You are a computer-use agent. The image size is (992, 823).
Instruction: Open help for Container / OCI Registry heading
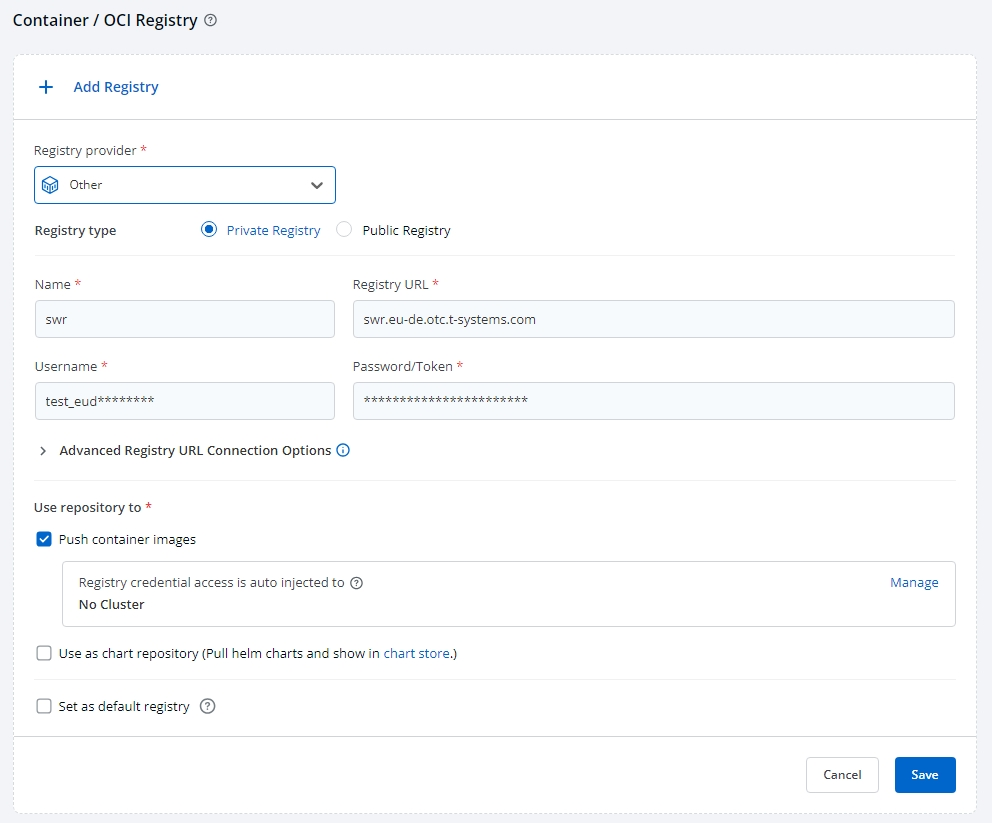click(x=209, y=19)
